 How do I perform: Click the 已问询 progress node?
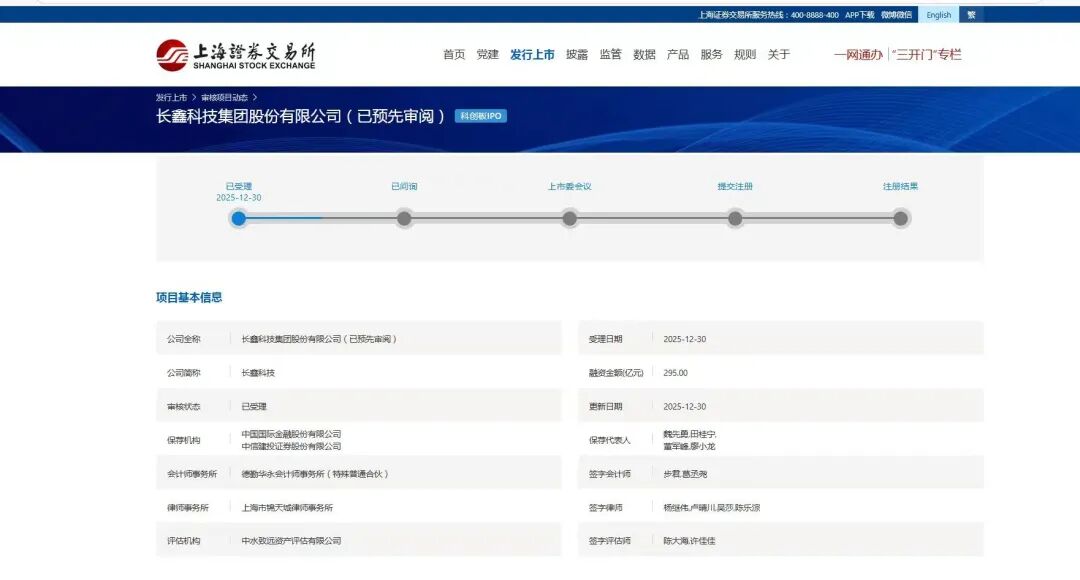tap(404, 216)
